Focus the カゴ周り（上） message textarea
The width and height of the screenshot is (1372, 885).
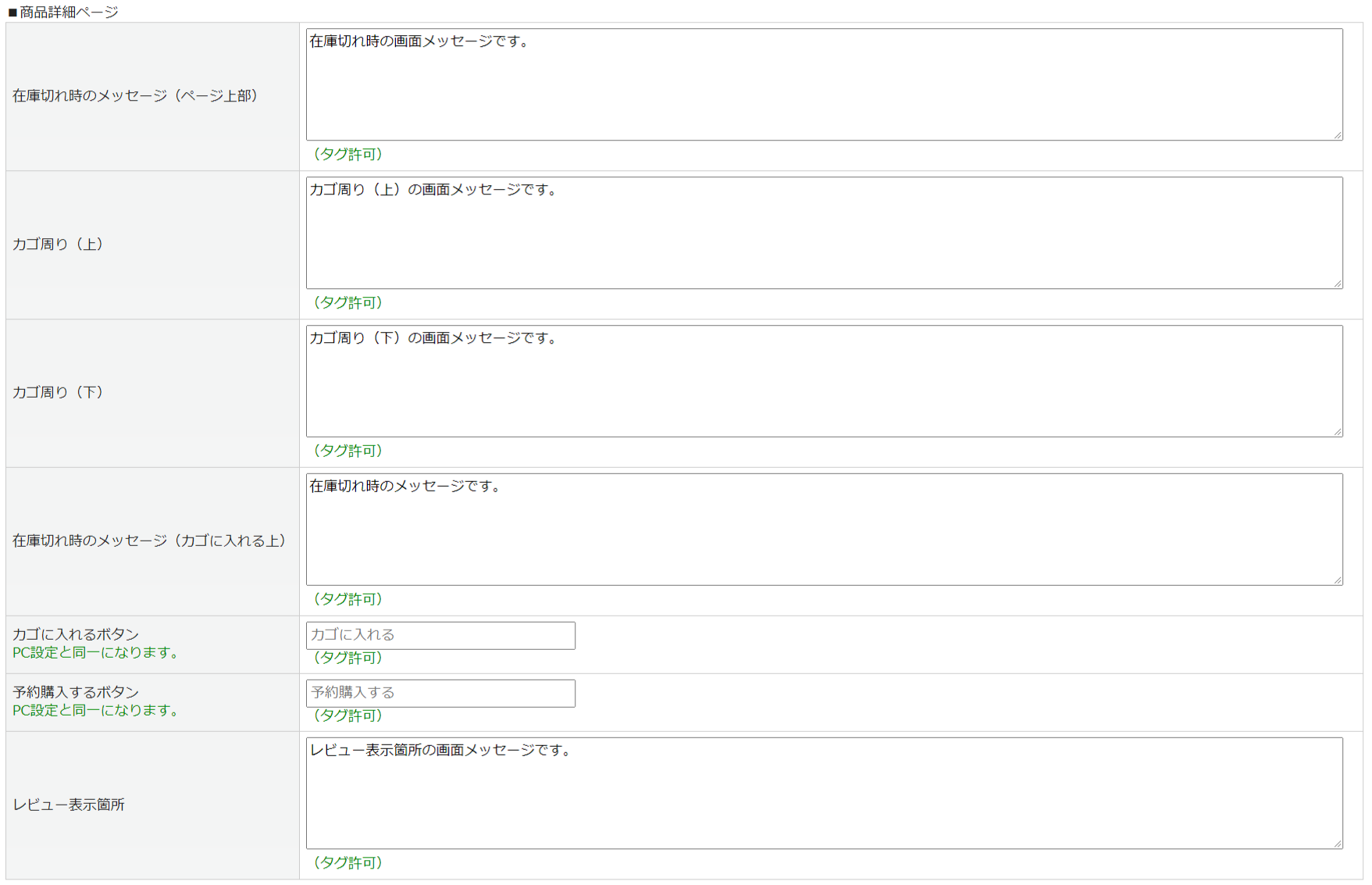824,233
